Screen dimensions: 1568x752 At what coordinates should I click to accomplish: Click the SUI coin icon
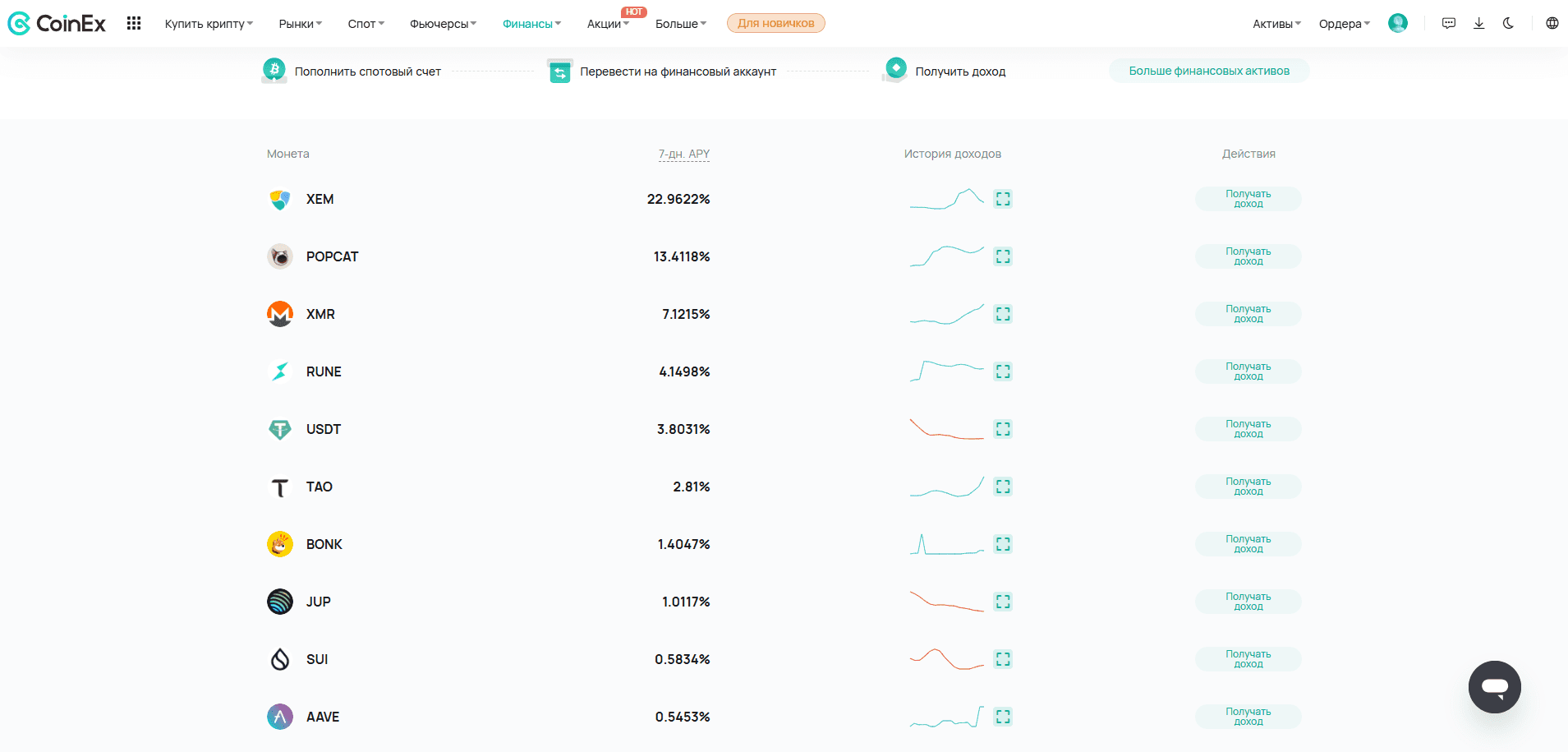[x=280, y=659]
